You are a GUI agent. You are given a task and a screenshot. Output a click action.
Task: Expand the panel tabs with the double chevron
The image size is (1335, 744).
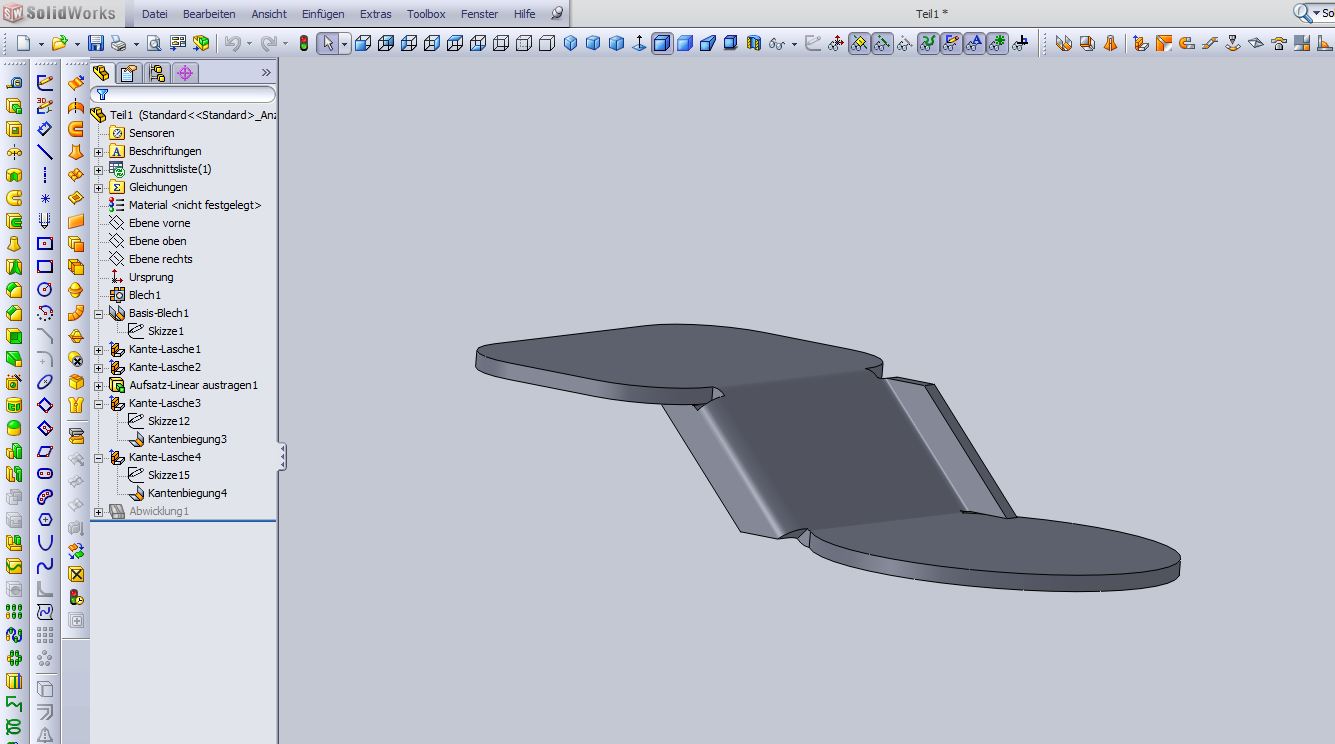tap(266, 73)
